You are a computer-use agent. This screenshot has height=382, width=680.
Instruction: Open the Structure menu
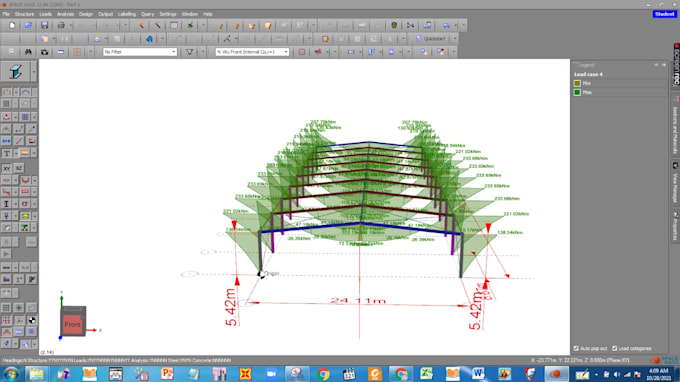[24, 14]
